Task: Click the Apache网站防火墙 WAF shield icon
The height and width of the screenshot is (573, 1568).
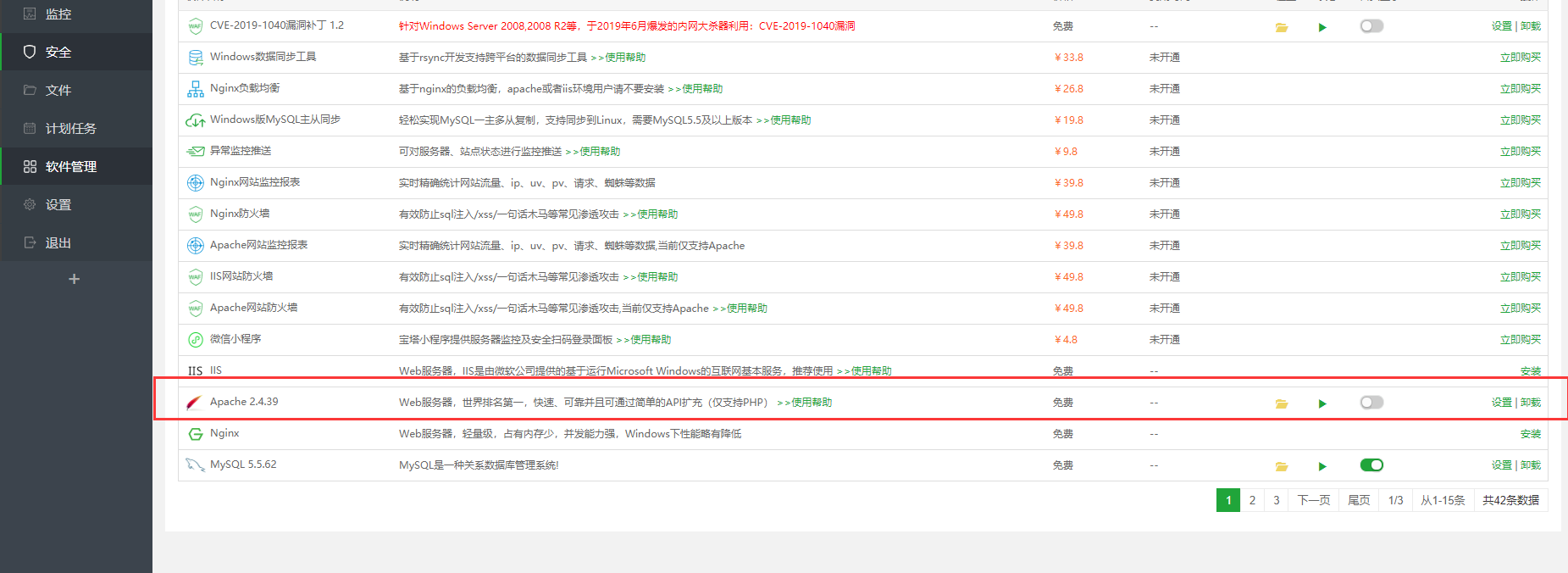Action: tap(195, 309)
